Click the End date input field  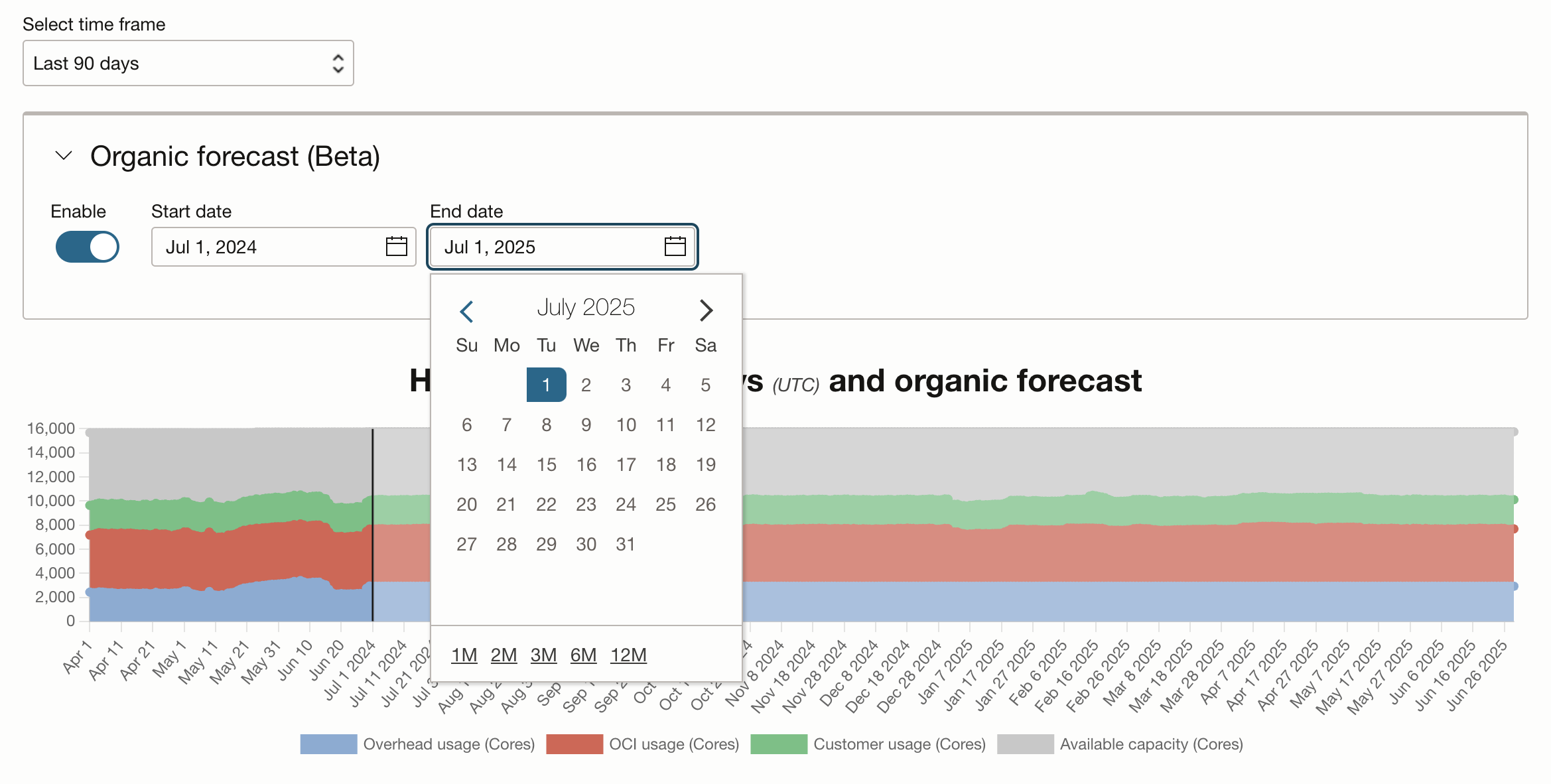click(x=544, y=246)
